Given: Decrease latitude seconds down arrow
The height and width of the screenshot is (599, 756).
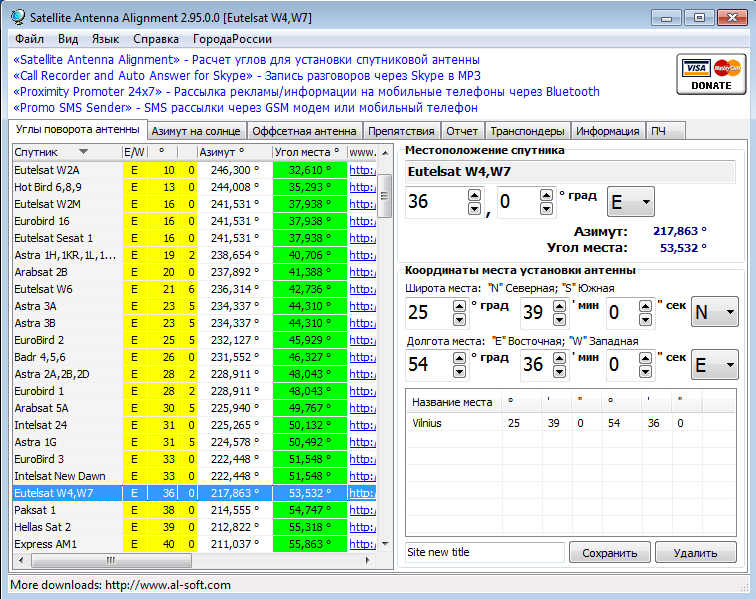Looking at the screenshot, I should pos(645,320).
